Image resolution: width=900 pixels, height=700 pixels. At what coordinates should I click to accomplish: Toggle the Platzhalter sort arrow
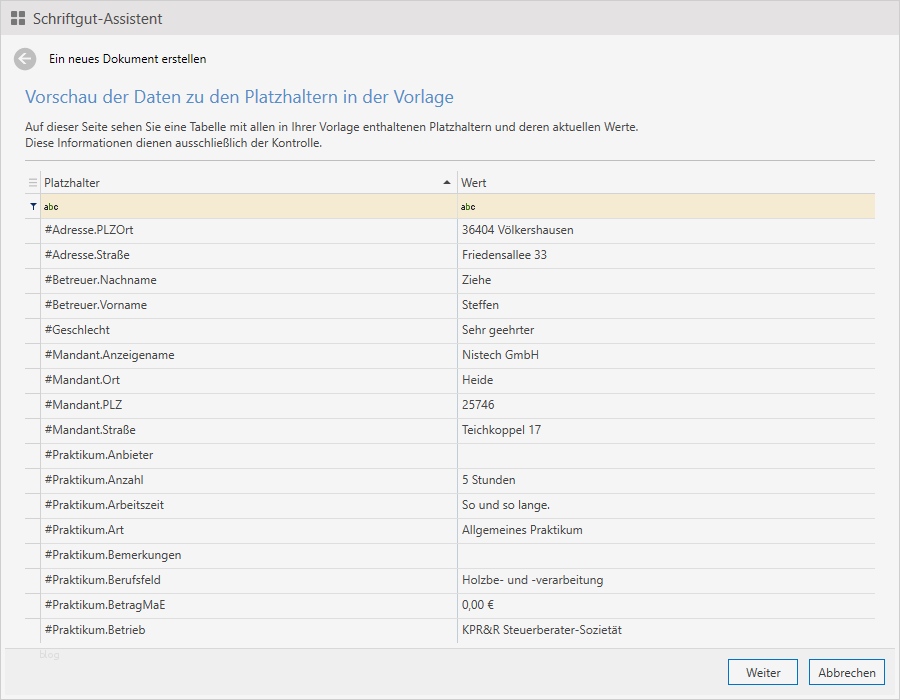coord(447,183)
